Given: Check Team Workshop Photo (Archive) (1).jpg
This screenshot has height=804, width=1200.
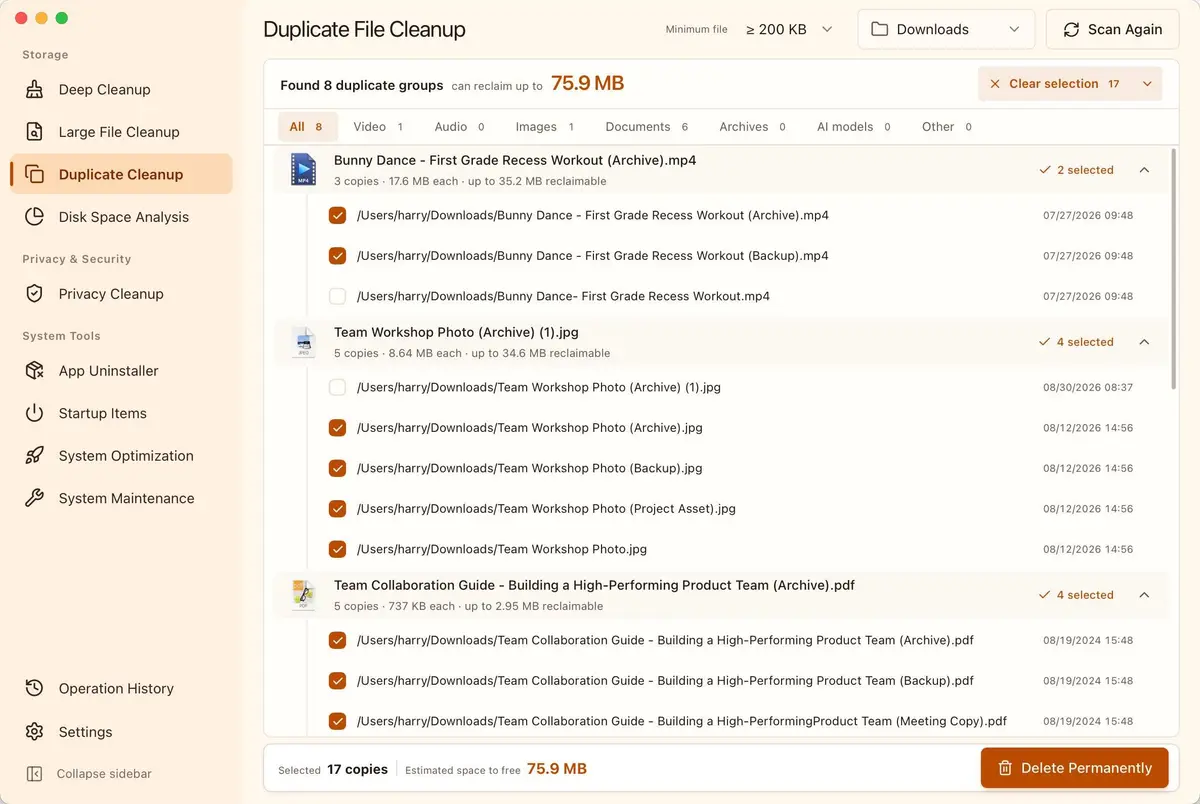Looking at the screenshot, I should click(338, 387).
